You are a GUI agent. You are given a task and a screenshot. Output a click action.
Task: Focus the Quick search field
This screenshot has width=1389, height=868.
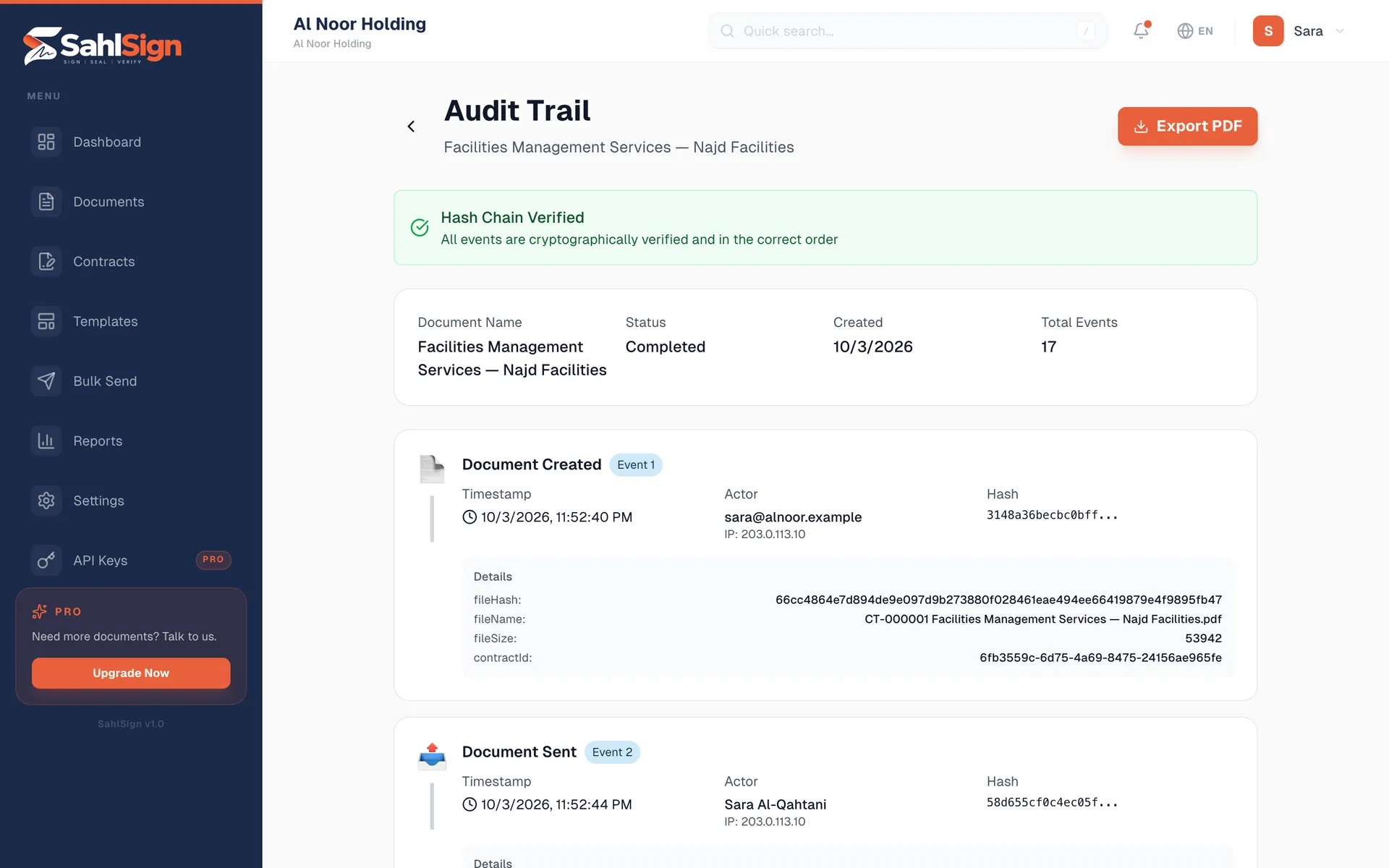[x=907, y=31]
